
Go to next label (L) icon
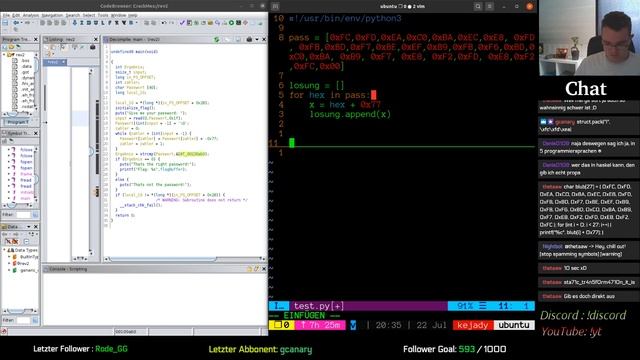click(x=103, y=23)
